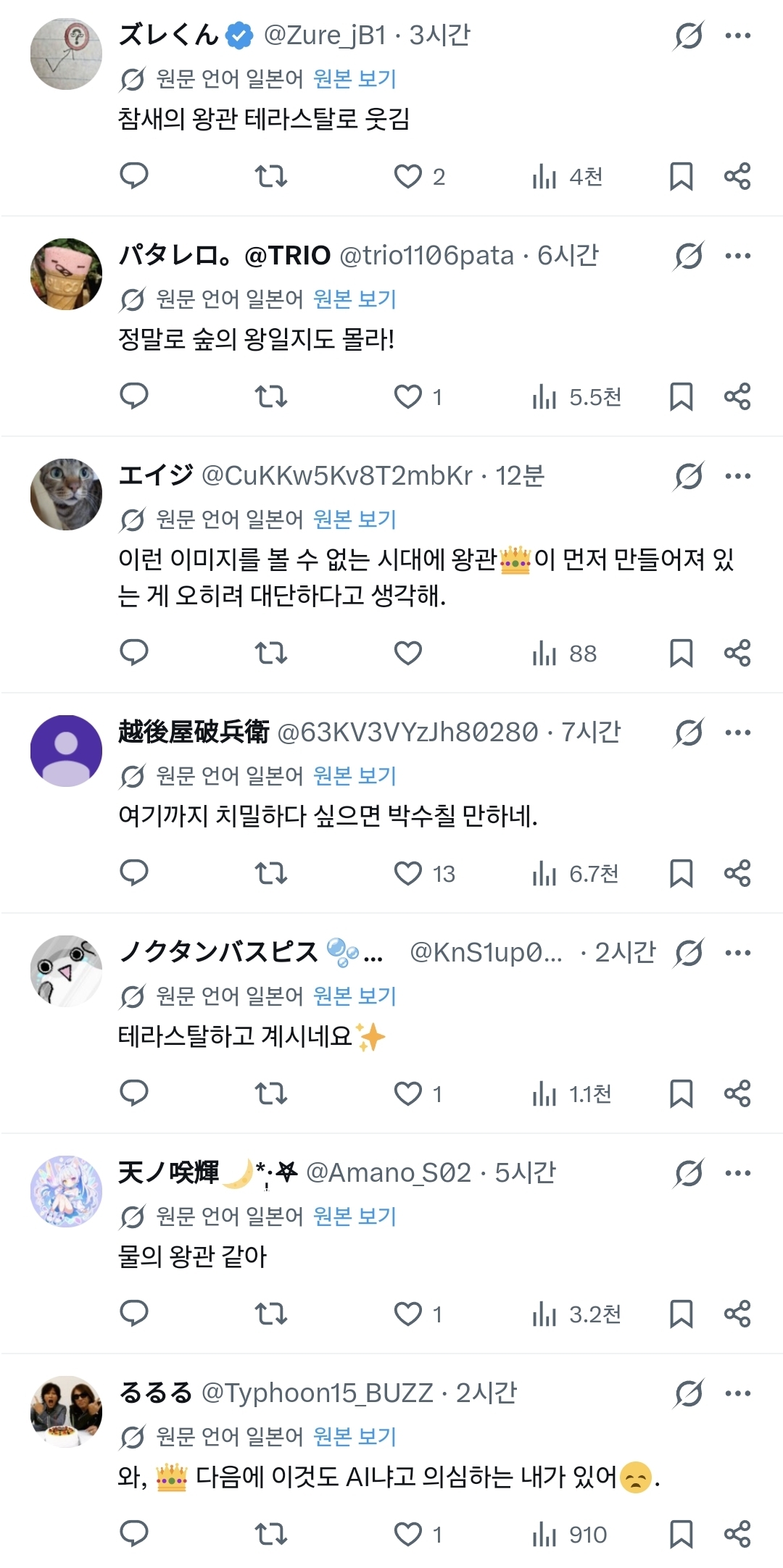The height and width of the screenshot is (1568, 783).
Task: Reply to ズレくん's tweet
Action: click(133, 176)
